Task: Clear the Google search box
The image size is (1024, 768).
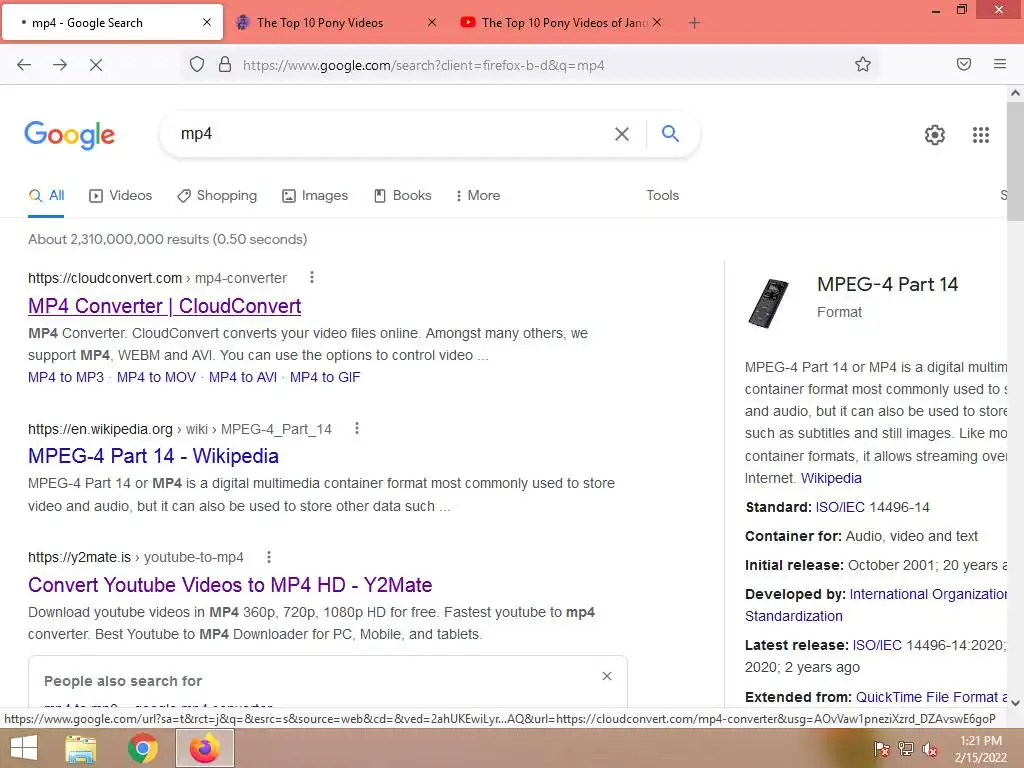Action: pyautogui.click(x=622, y=134)
